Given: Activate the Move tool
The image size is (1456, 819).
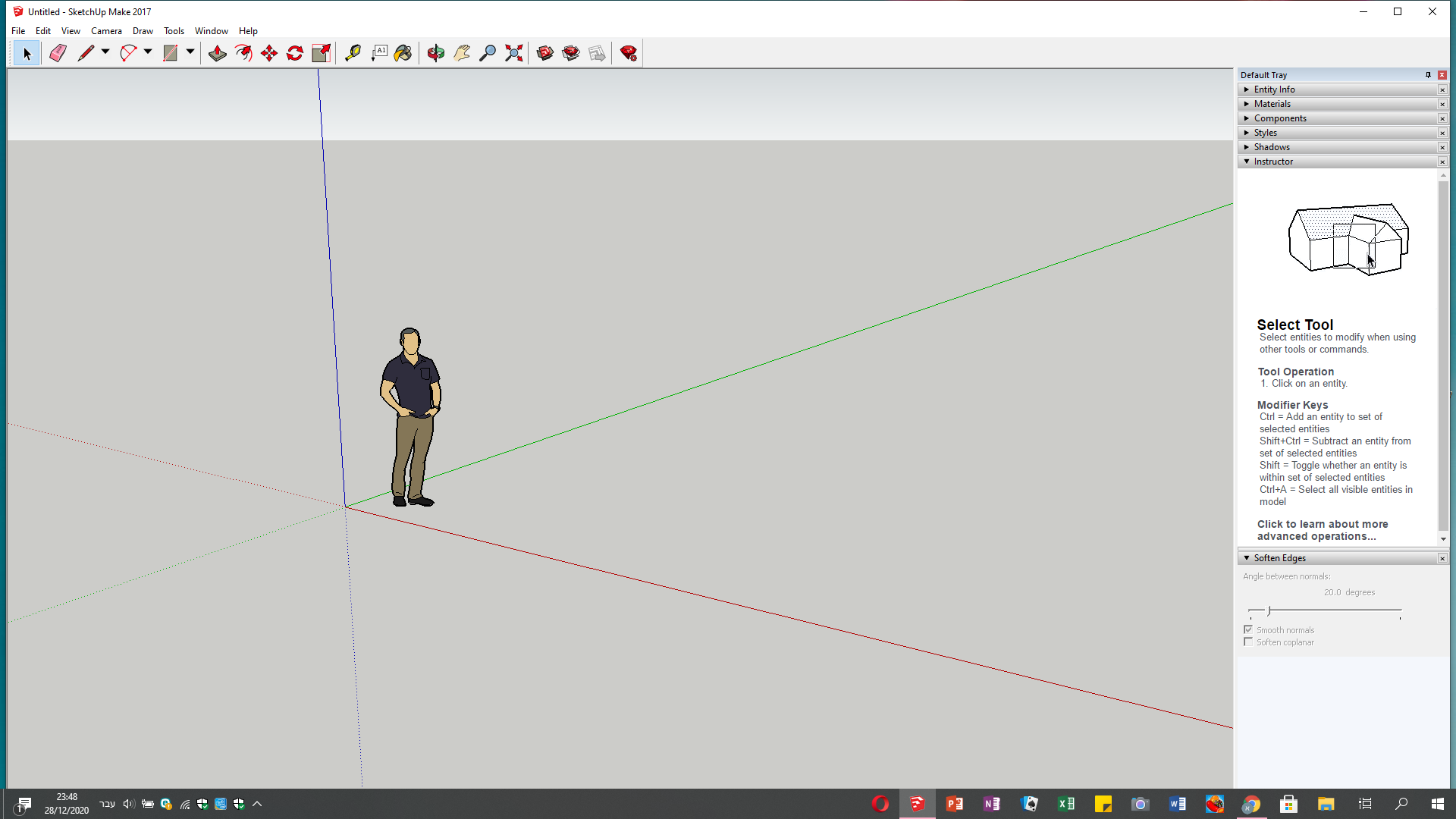Looking at the screenshot, I should point(269,53).
